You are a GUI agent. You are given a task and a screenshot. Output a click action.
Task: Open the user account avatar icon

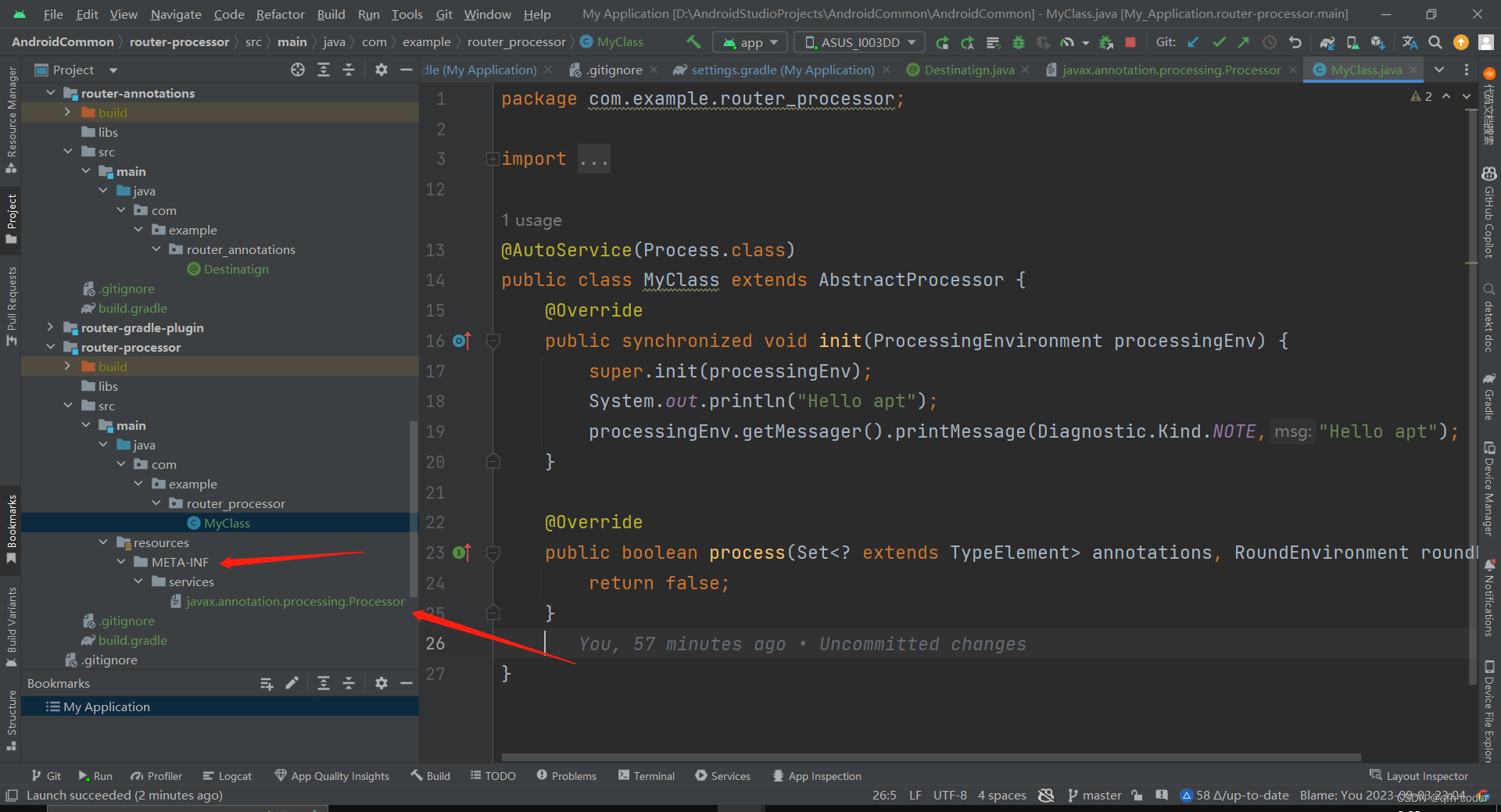(1486, 42)
